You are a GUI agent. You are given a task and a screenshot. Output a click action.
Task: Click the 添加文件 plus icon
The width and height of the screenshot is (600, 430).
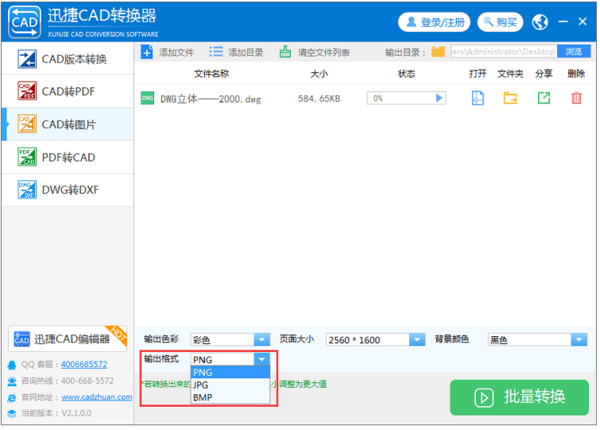[147, 52]
